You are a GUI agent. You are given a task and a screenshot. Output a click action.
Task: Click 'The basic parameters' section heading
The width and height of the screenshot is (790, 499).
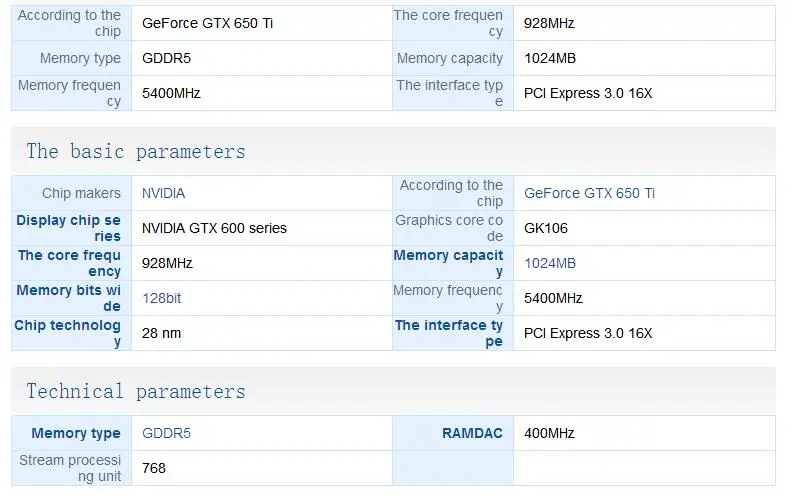coord(136,151)
